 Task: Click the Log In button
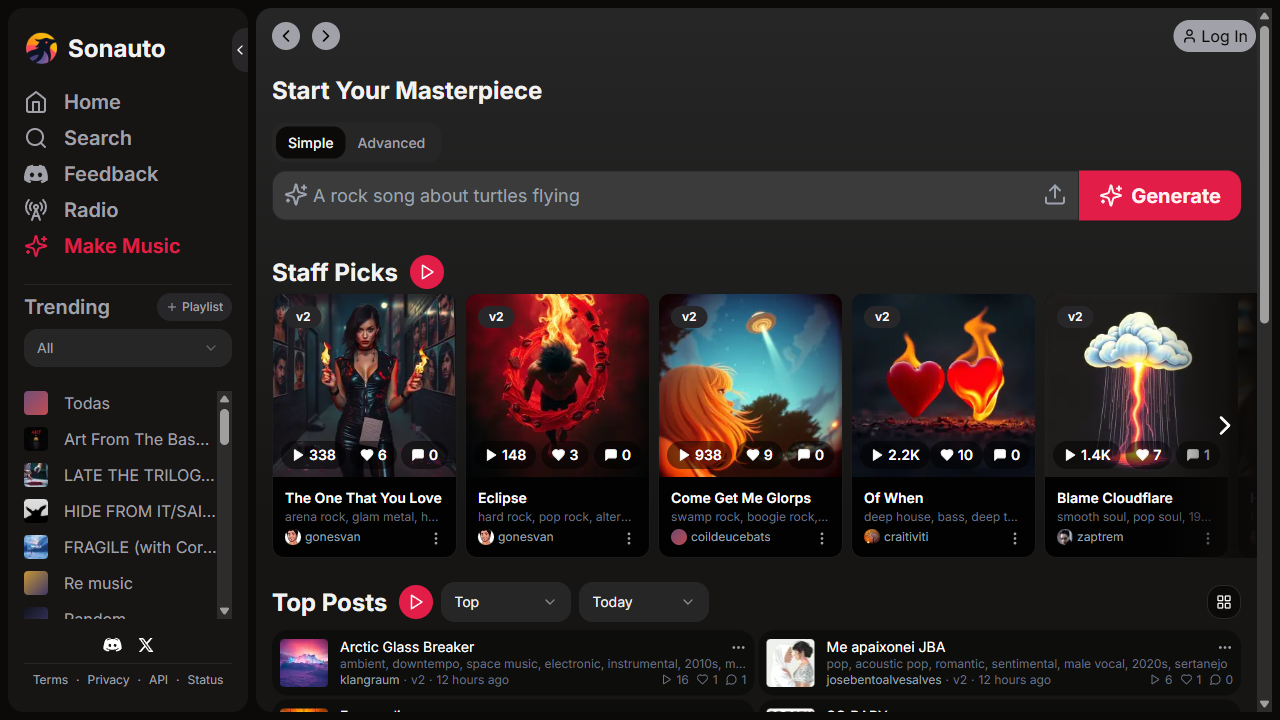pos(1214,36)
